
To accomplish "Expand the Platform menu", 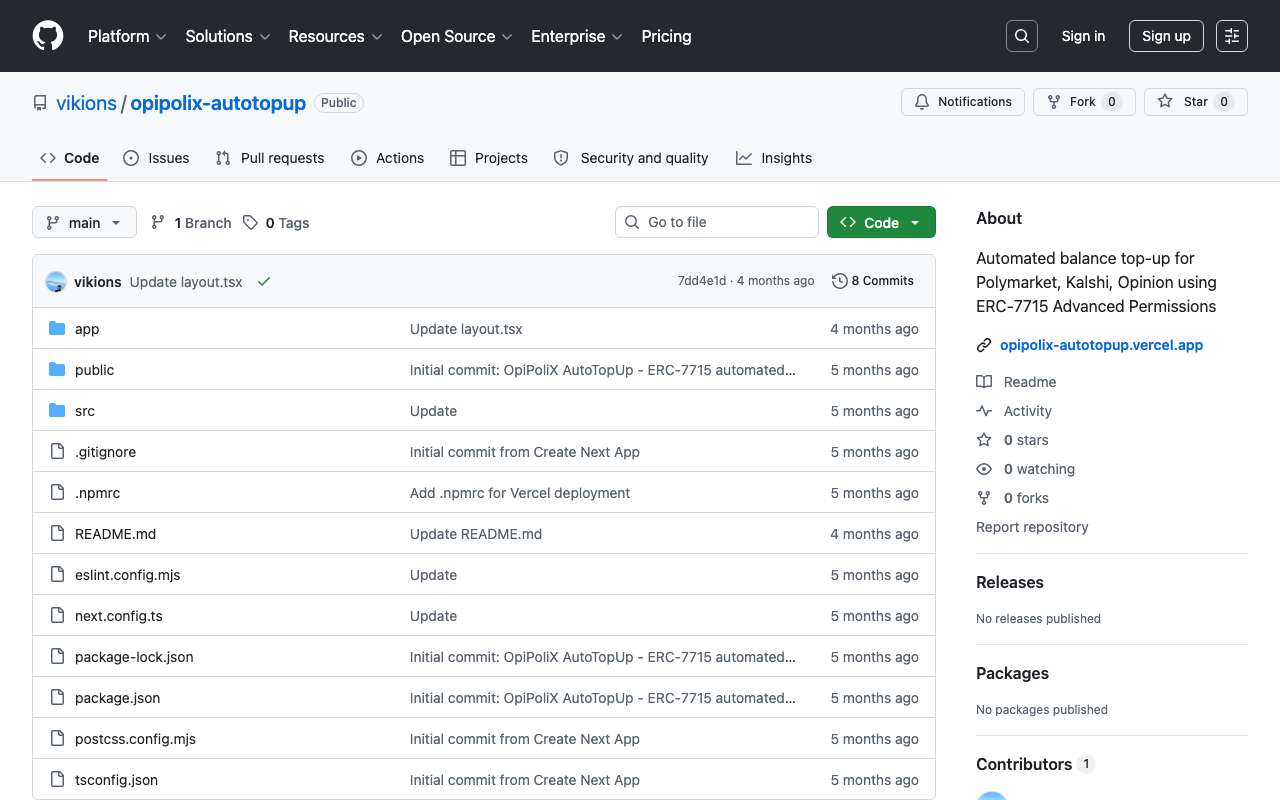I will click(x=126, y=36).
